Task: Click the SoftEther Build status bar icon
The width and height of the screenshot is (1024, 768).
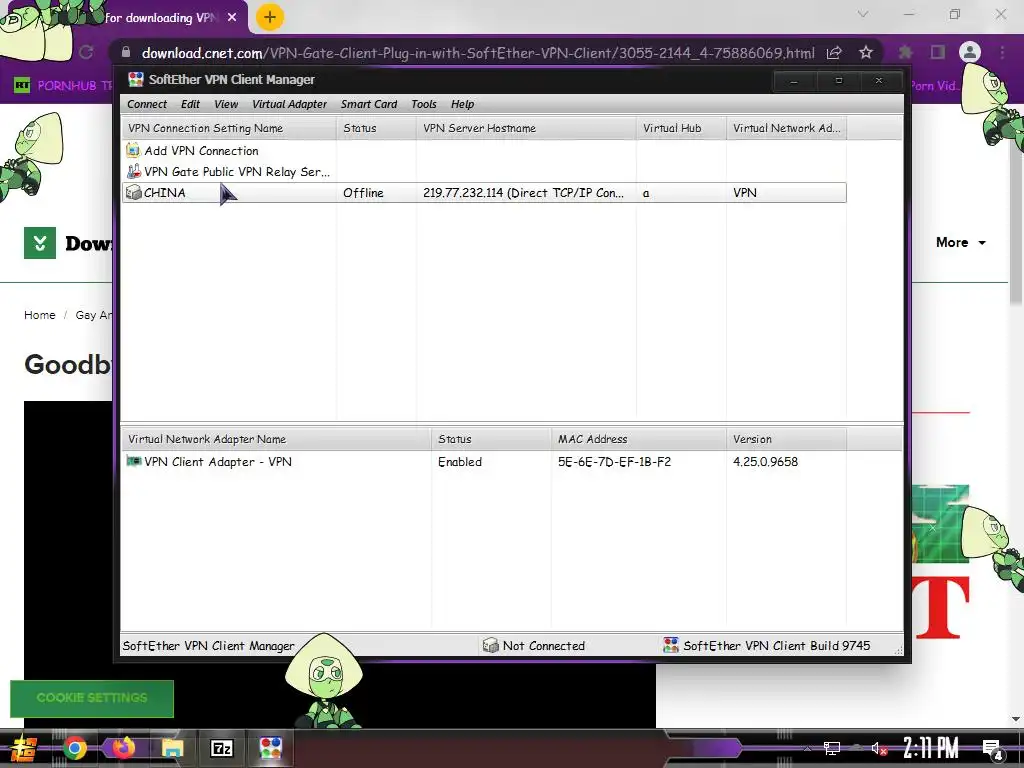Action: pyautogui.click(x=671, y=645)
